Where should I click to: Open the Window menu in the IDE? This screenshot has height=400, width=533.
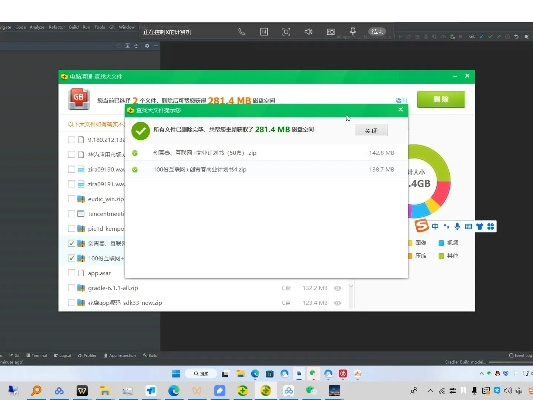point(126,27)
